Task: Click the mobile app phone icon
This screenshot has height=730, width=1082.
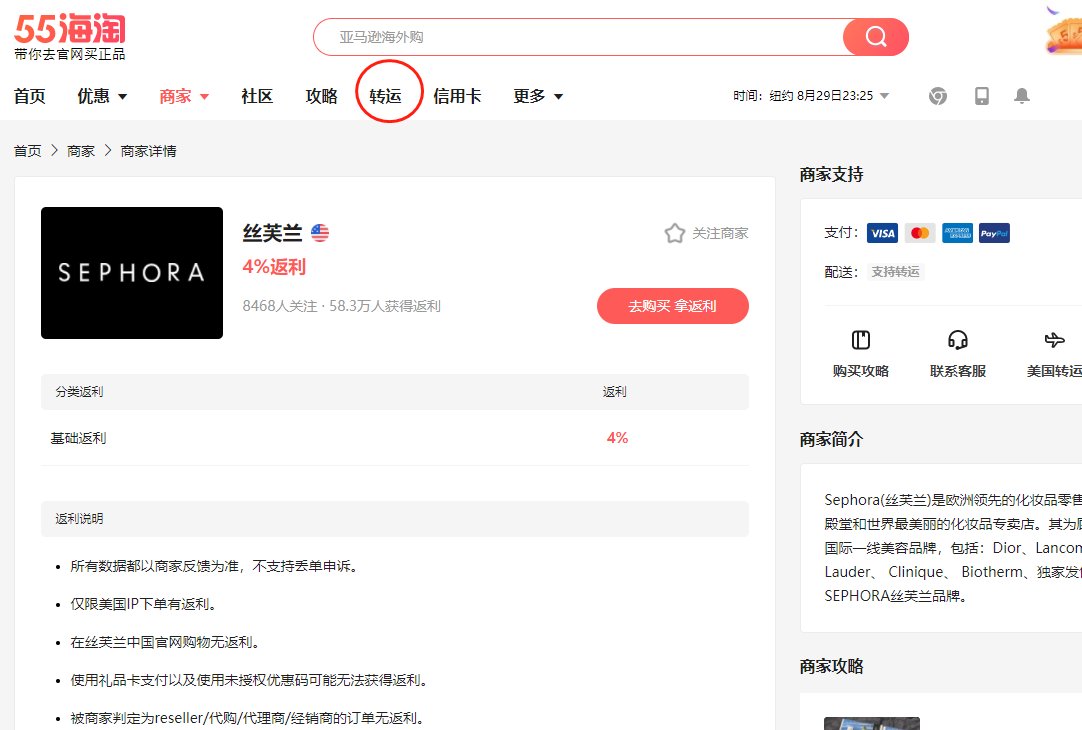Action: pyautogui.click(x=981, y=96)
